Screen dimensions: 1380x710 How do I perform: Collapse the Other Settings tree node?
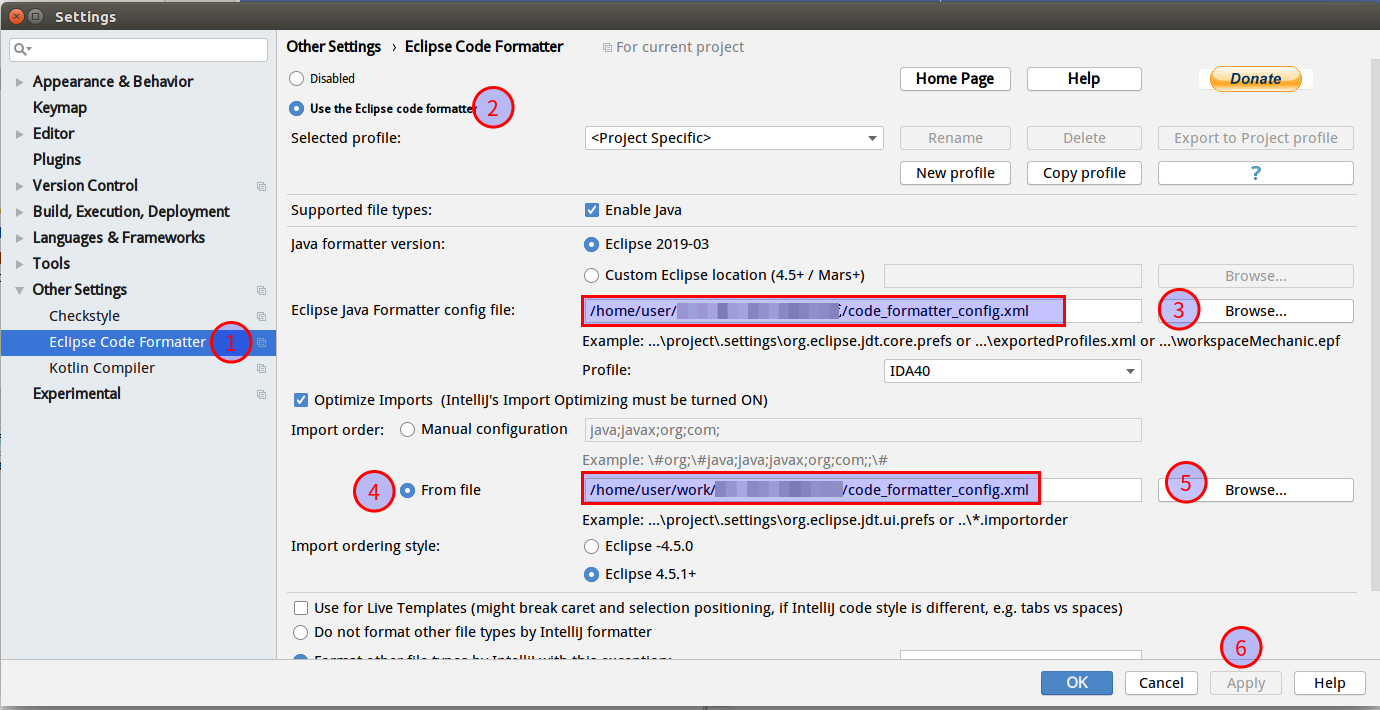[19, 290]
